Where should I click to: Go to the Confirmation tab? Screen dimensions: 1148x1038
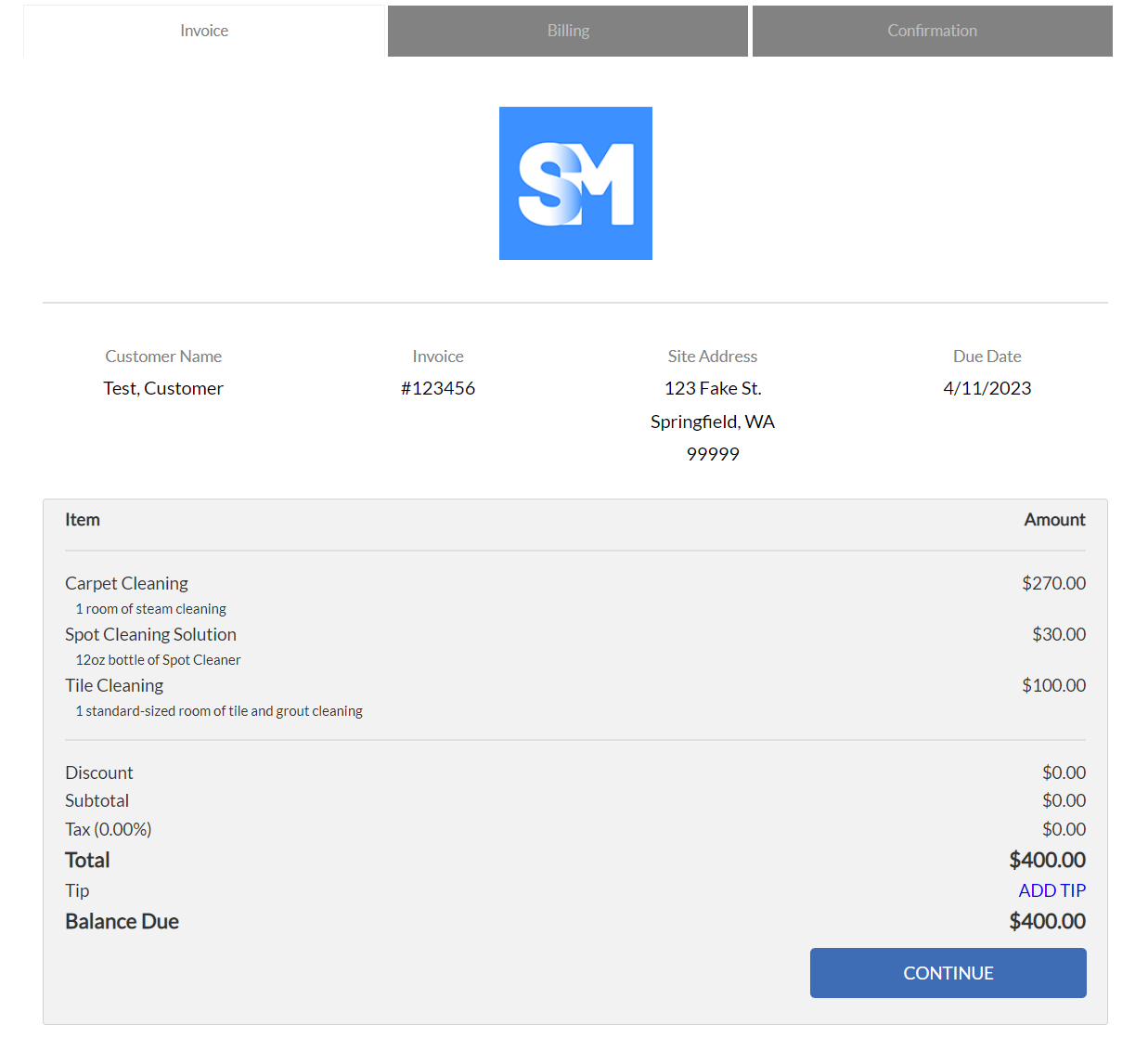coord(932,31)
